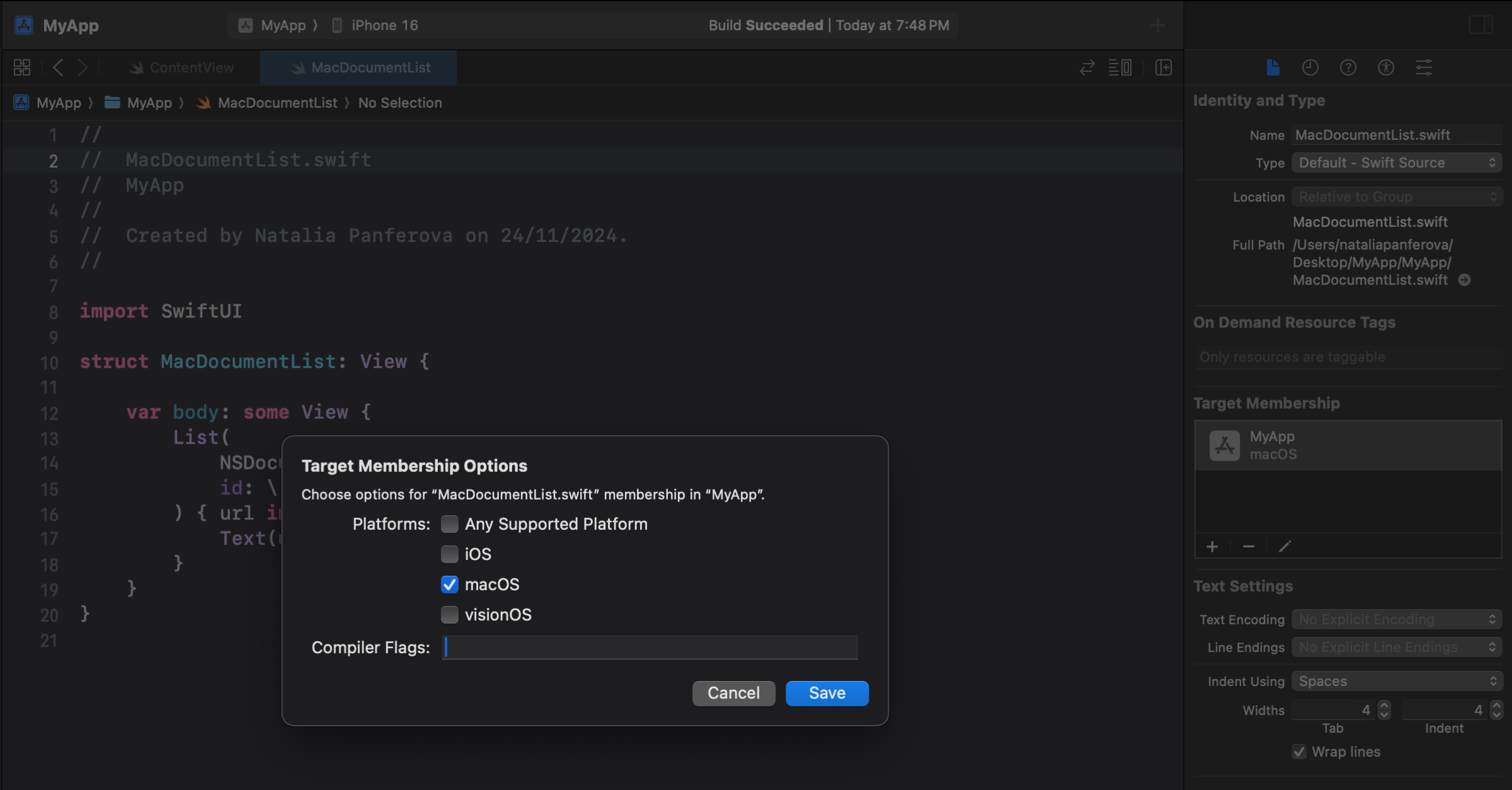Show the Quick Help inspector
Image resolution: width=1512 pixels, height=790 pixels.
[x=1348, y=67]
